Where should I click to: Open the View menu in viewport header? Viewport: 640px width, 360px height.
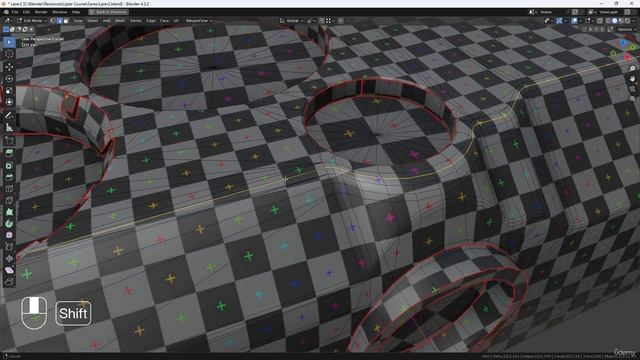click(78, 21)
